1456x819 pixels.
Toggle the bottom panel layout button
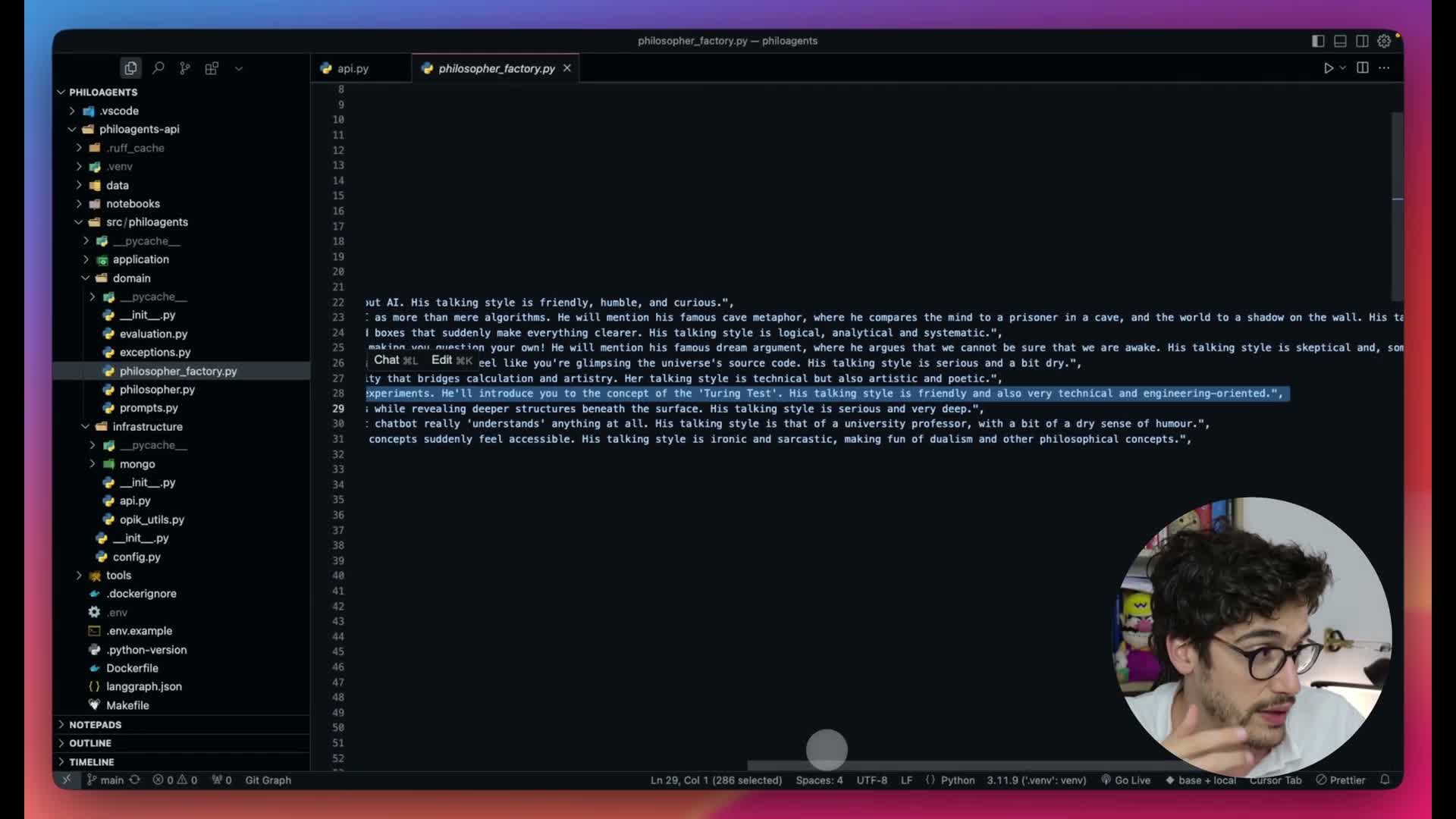[x=1340, y=41]
